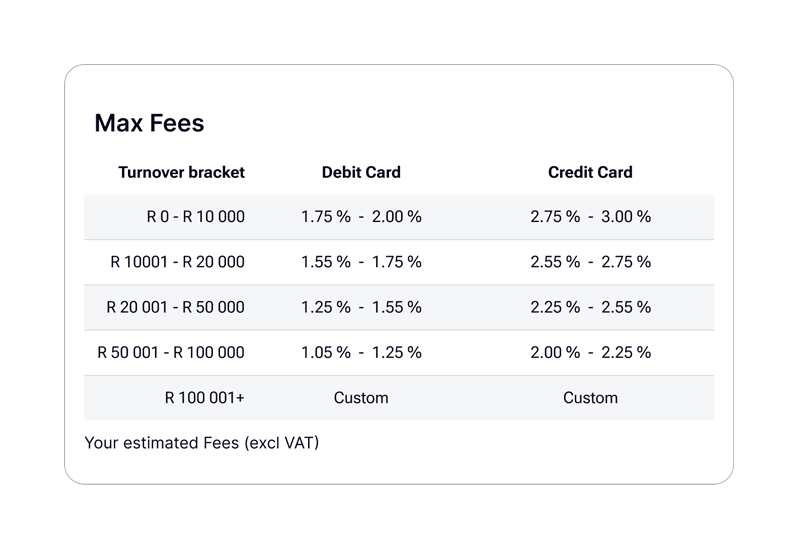Click the R 10001 - R 20 000 bracket
Viewport: 800px width, 549px height.
[177, 262]
